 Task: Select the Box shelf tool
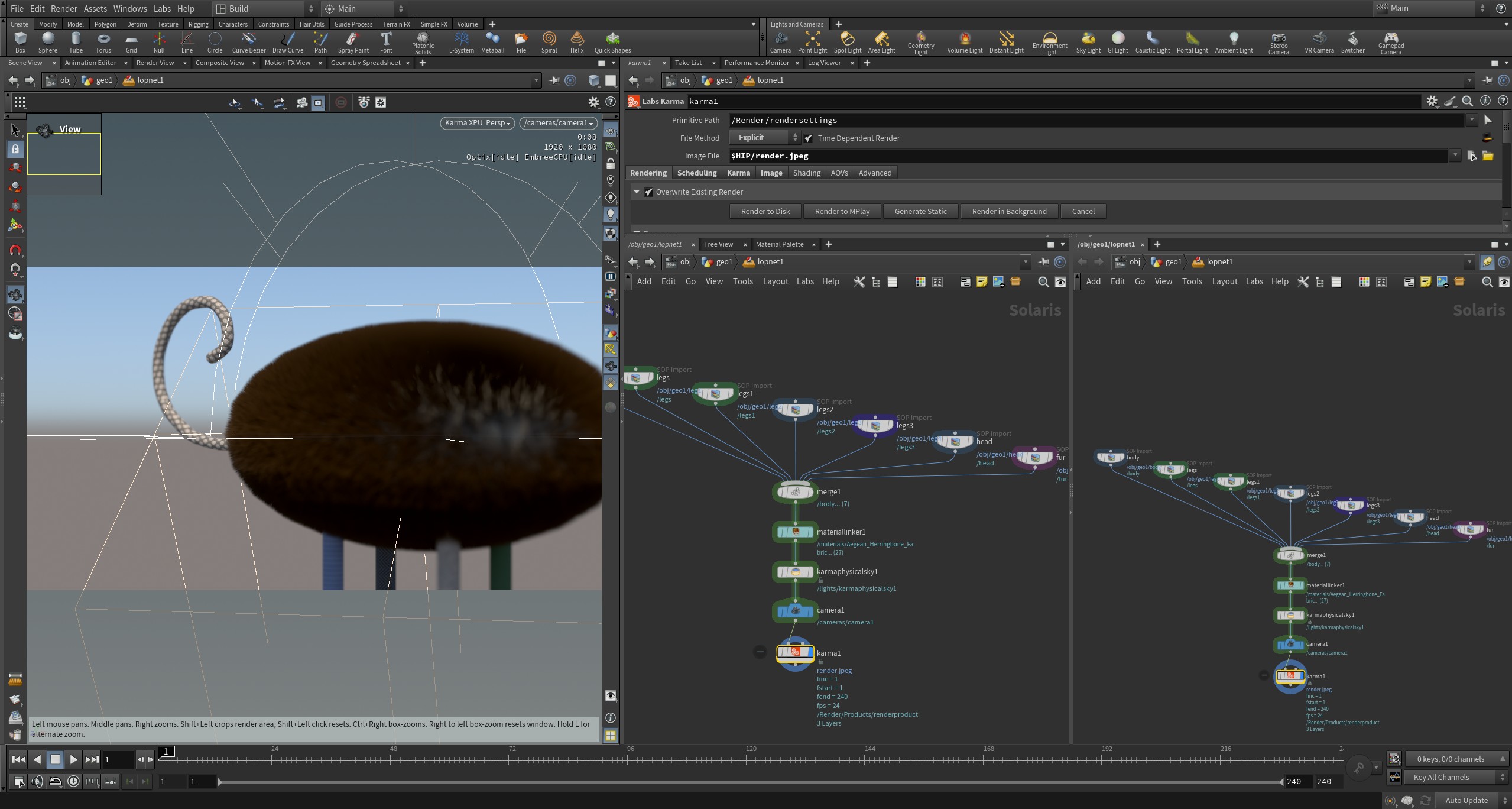click(20, 42)
